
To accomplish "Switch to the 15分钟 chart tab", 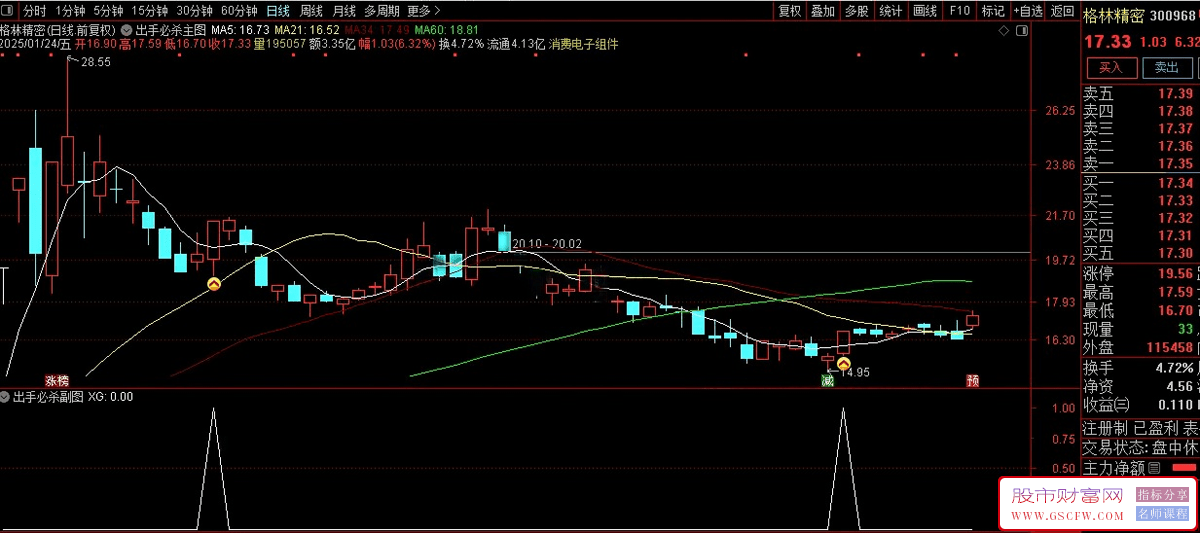I will pos(149,11).
